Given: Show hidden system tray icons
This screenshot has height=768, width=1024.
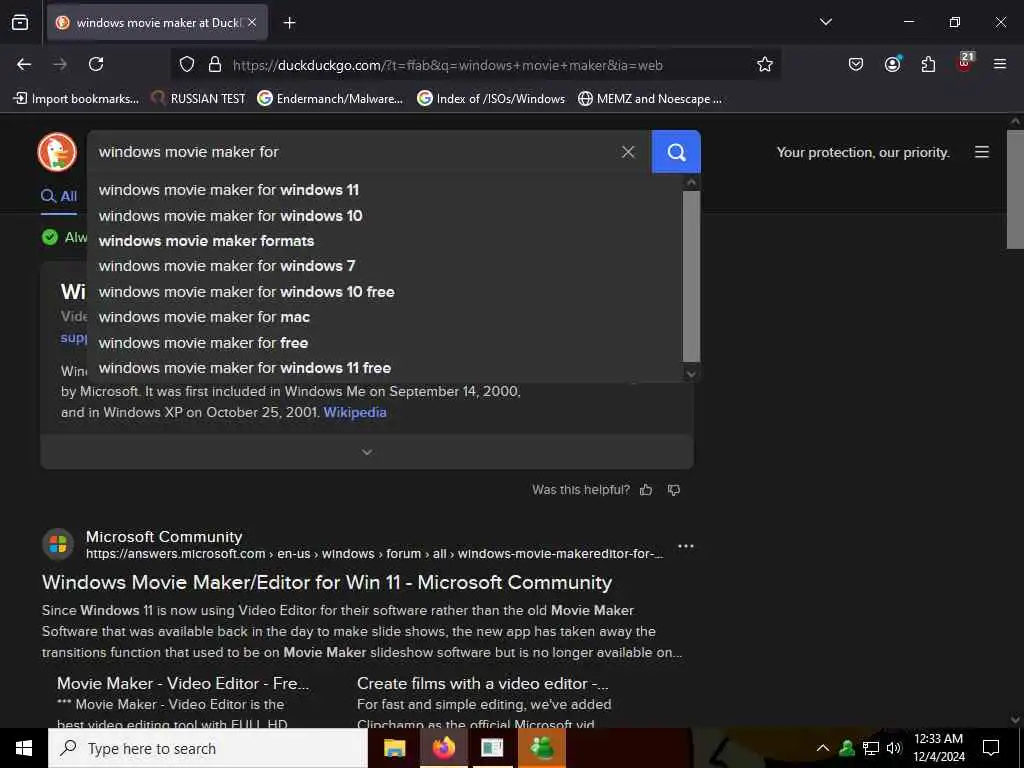Looking at the screenshot, I should tap(823, 748).
